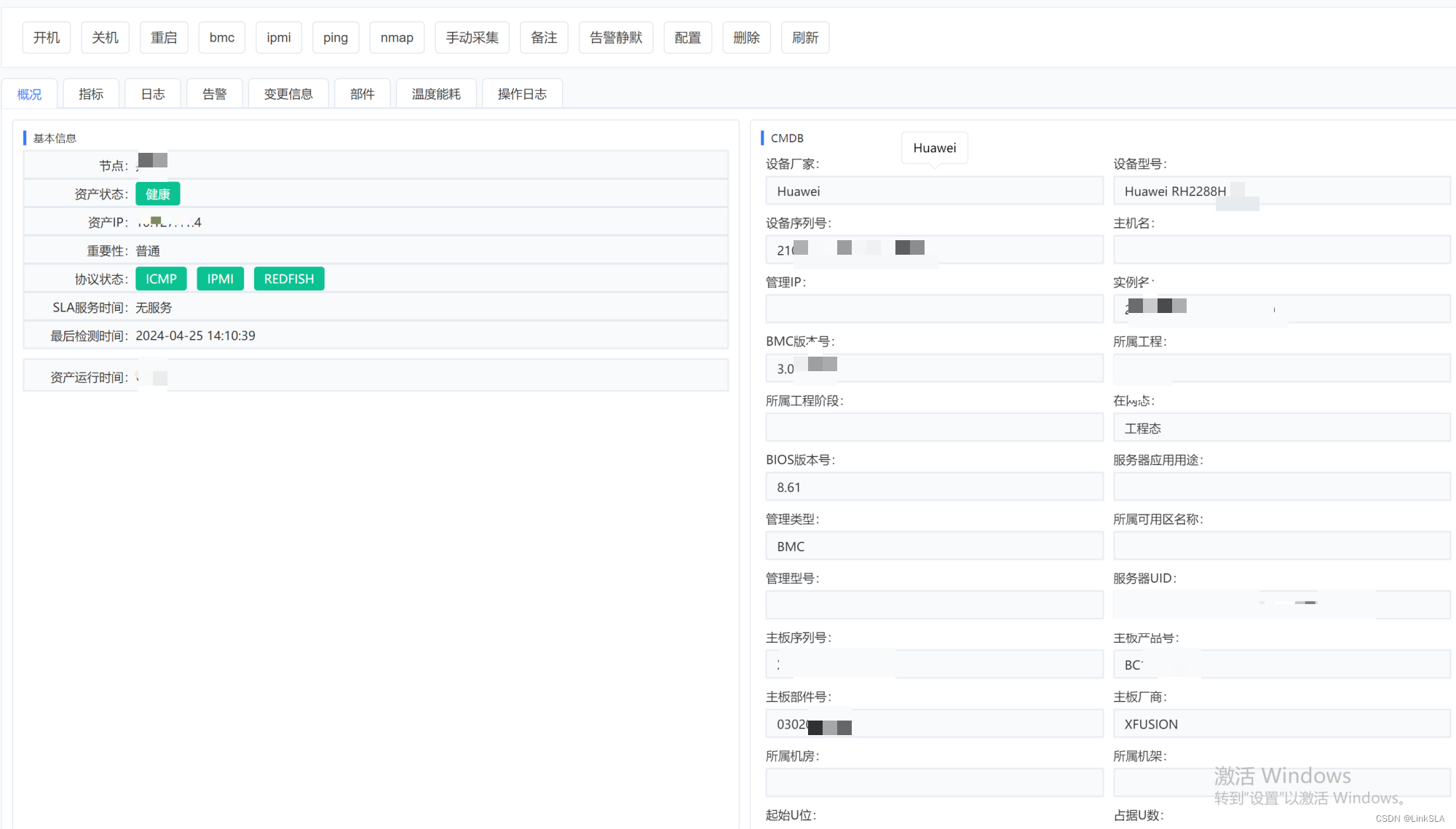The height and width of the screenshot is (829, 1456).
Task: Click the 关机 shutdown button
Action: [105, 38]
